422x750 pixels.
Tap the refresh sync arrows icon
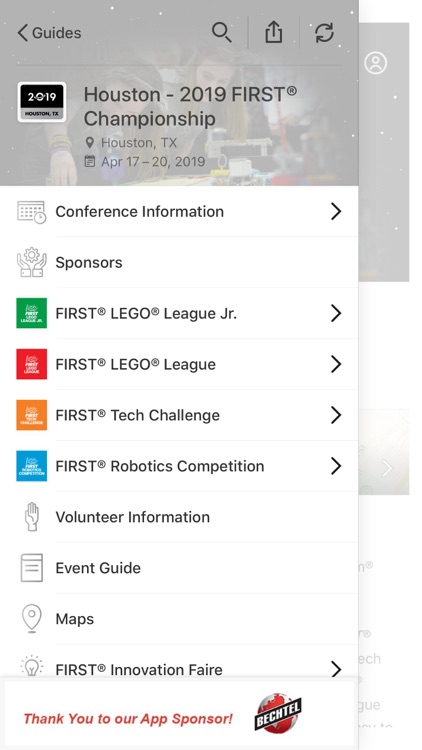tap(324, 33)
